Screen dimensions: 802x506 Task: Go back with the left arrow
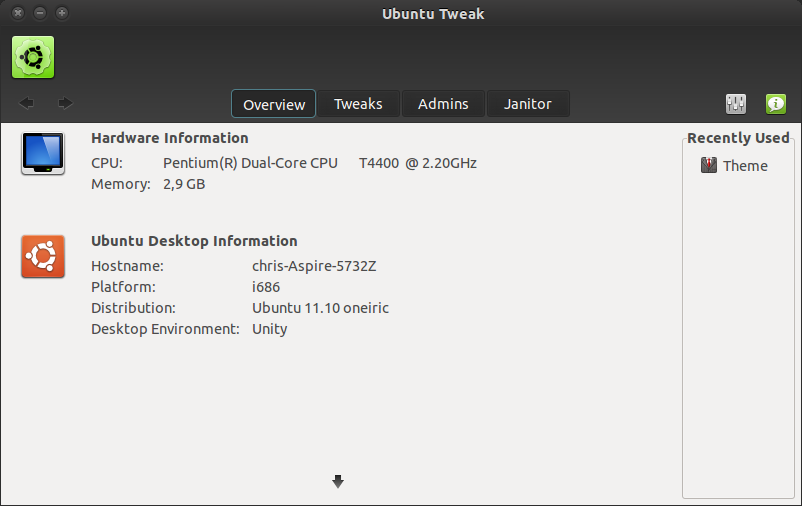tap(26, 103)
